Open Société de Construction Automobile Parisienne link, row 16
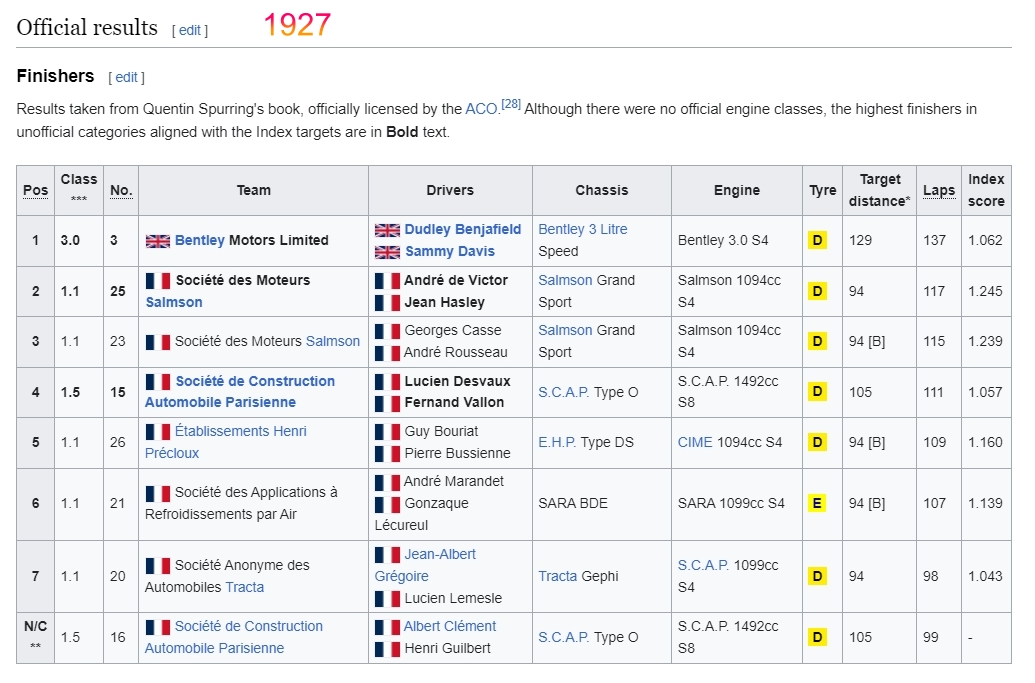This screenshot has height=683, width=1035. click(x=234, y=637)
